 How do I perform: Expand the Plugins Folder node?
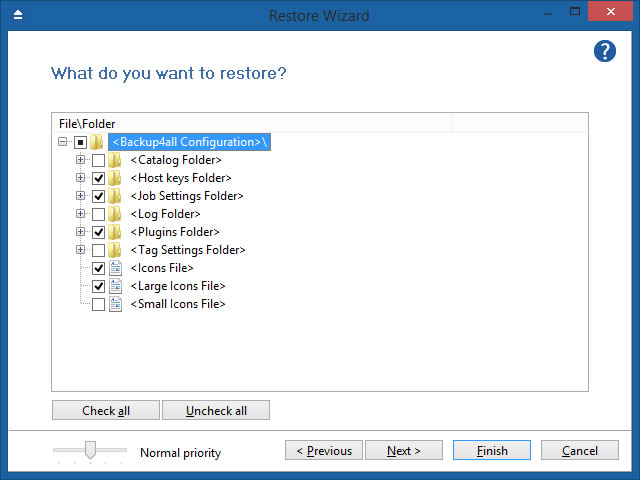(x=80, y=231)
